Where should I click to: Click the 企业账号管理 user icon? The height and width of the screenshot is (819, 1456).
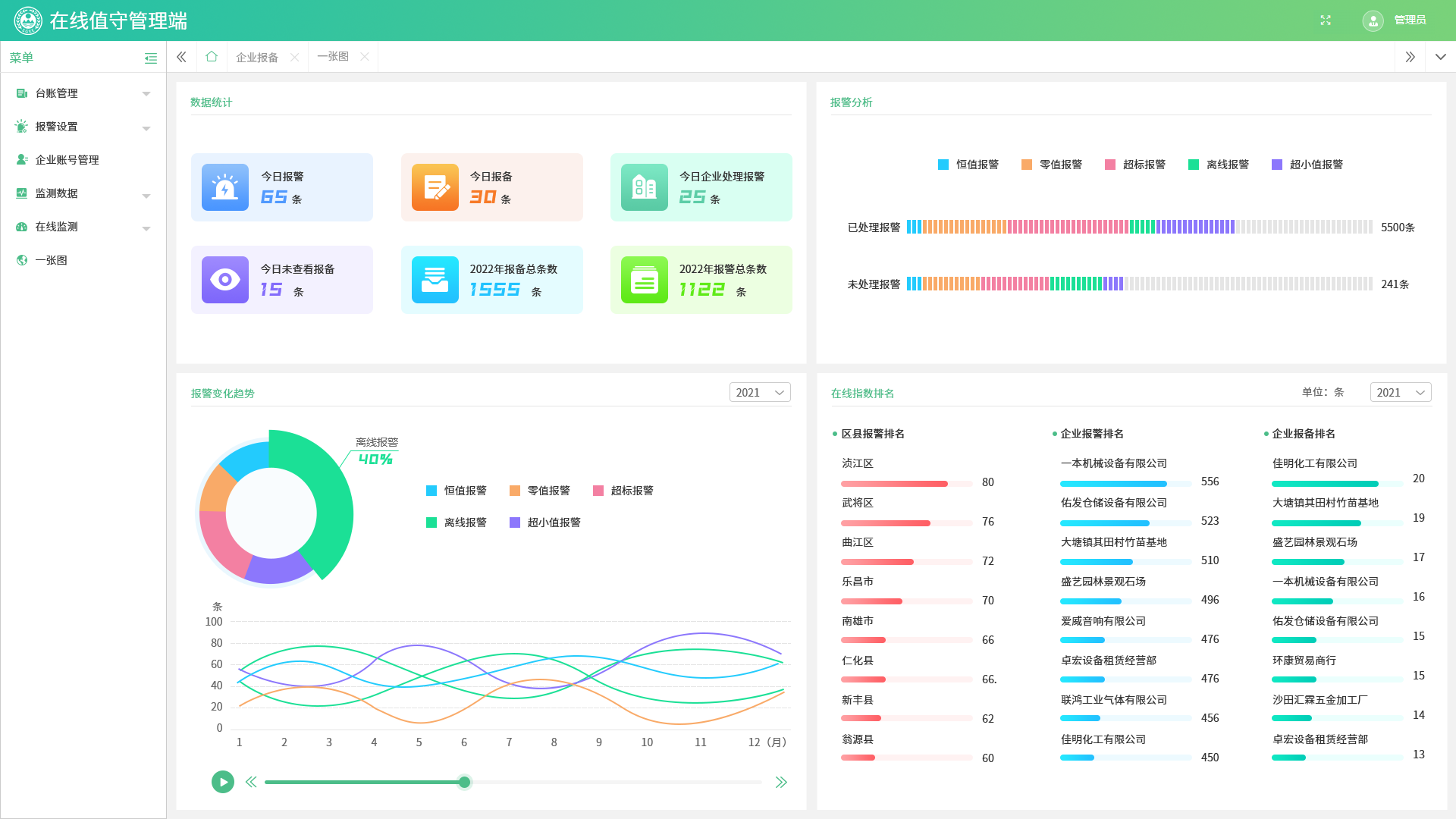coord(22,160)
